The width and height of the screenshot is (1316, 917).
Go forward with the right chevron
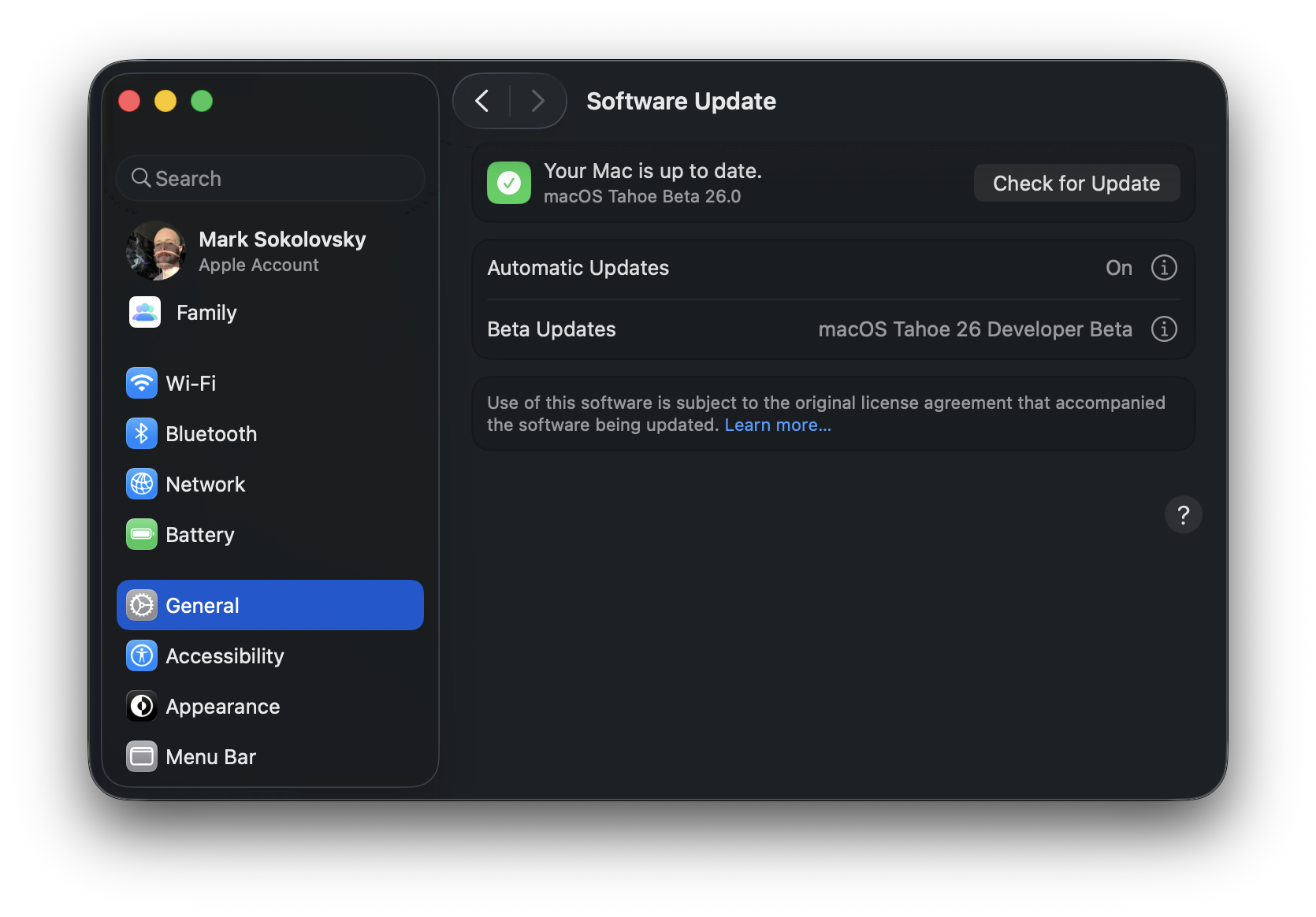[x=538, y=101]
